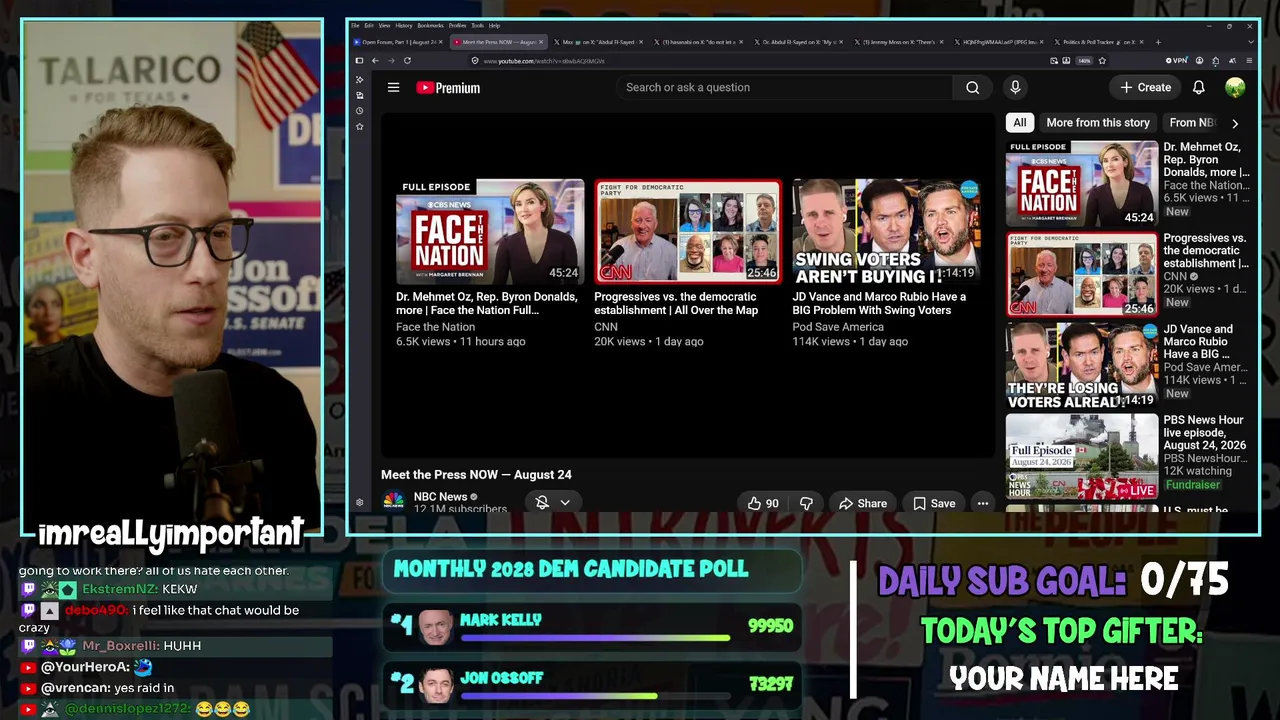Like the video with 90 likes
The image size is (1280, 720).
(763, 504)
